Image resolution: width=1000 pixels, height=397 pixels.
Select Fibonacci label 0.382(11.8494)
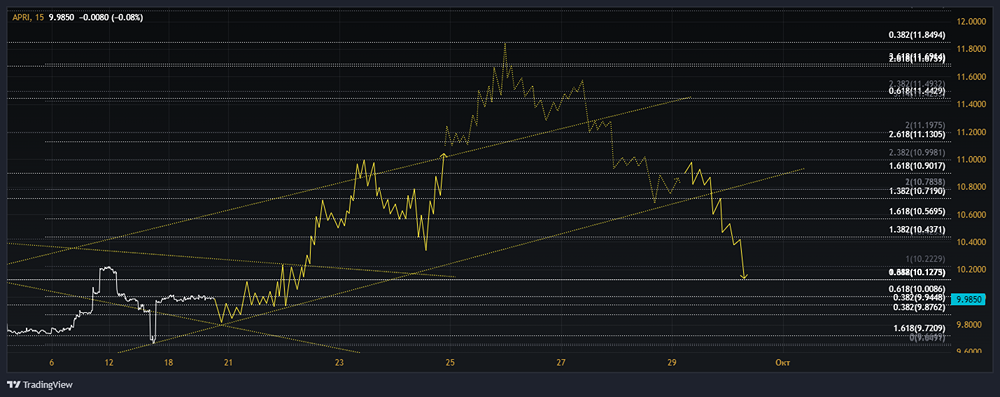pyautogui.click(x=916, y=36)
